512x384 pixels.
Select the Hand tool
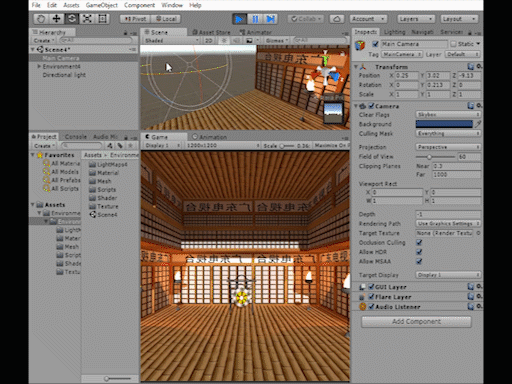(41, 19)
